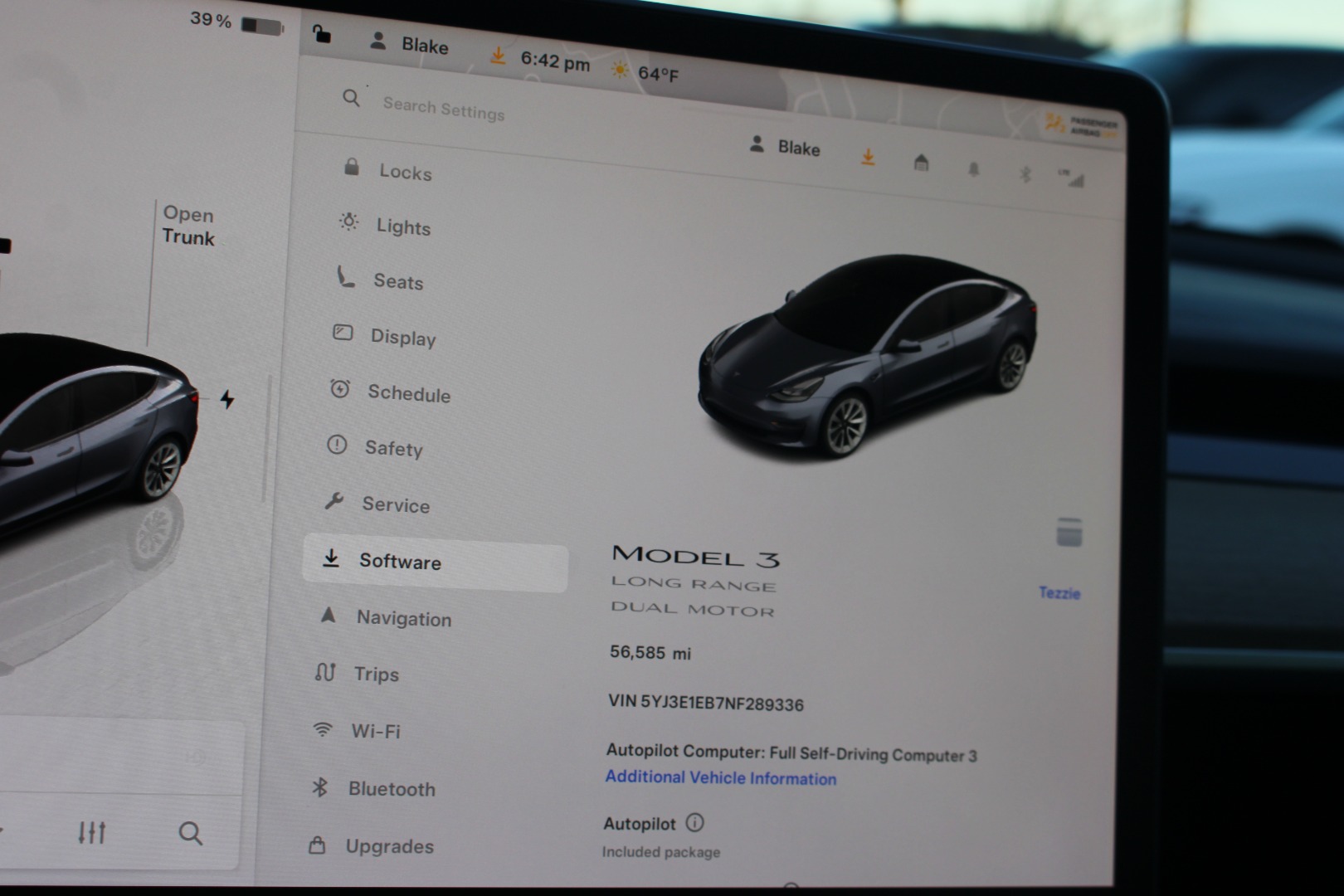Go to Safety settings

click(x=393, y=449)
